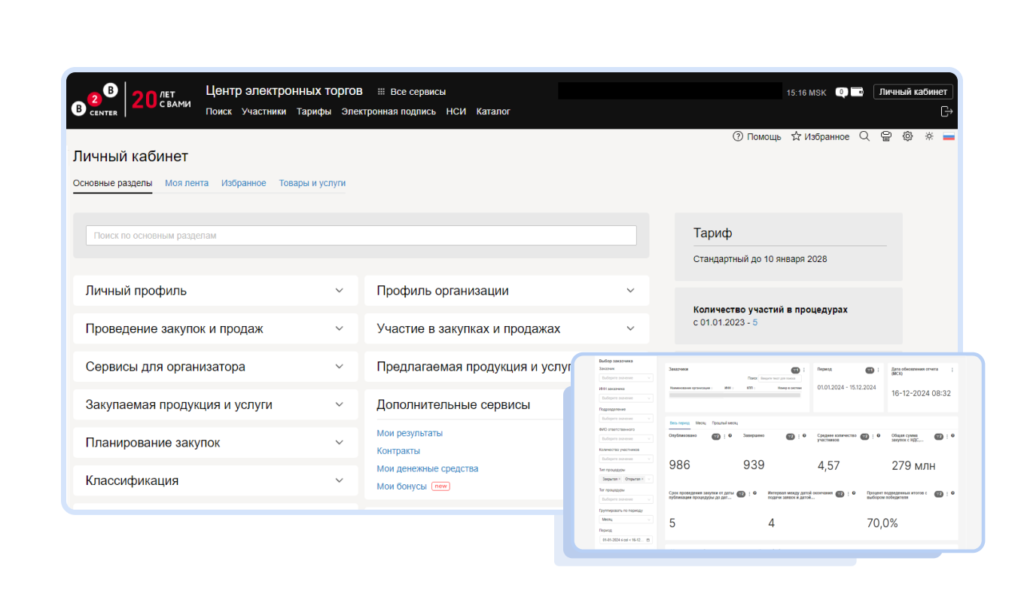
Task: Open the Подразделение dropdown in dashboard filters
Action: click(x=626, y=418)
